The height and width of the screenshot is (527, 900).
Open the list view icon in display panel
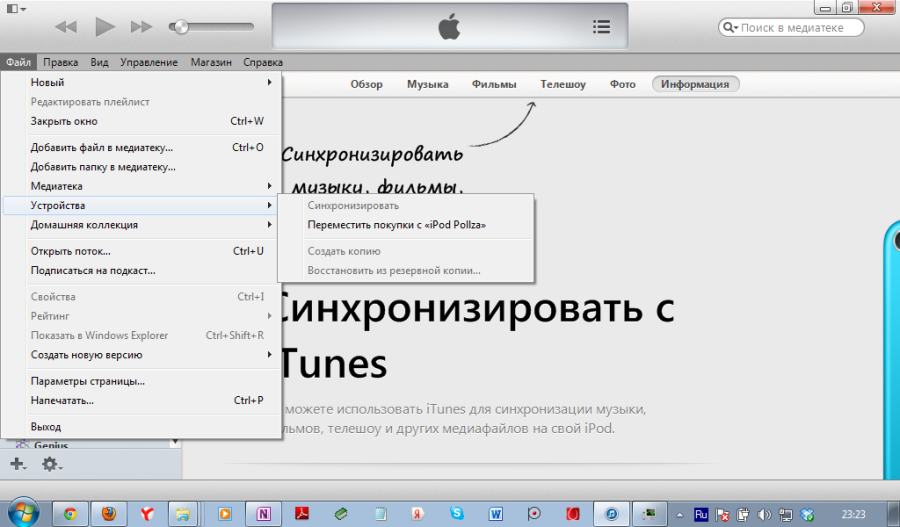(602, 27)
